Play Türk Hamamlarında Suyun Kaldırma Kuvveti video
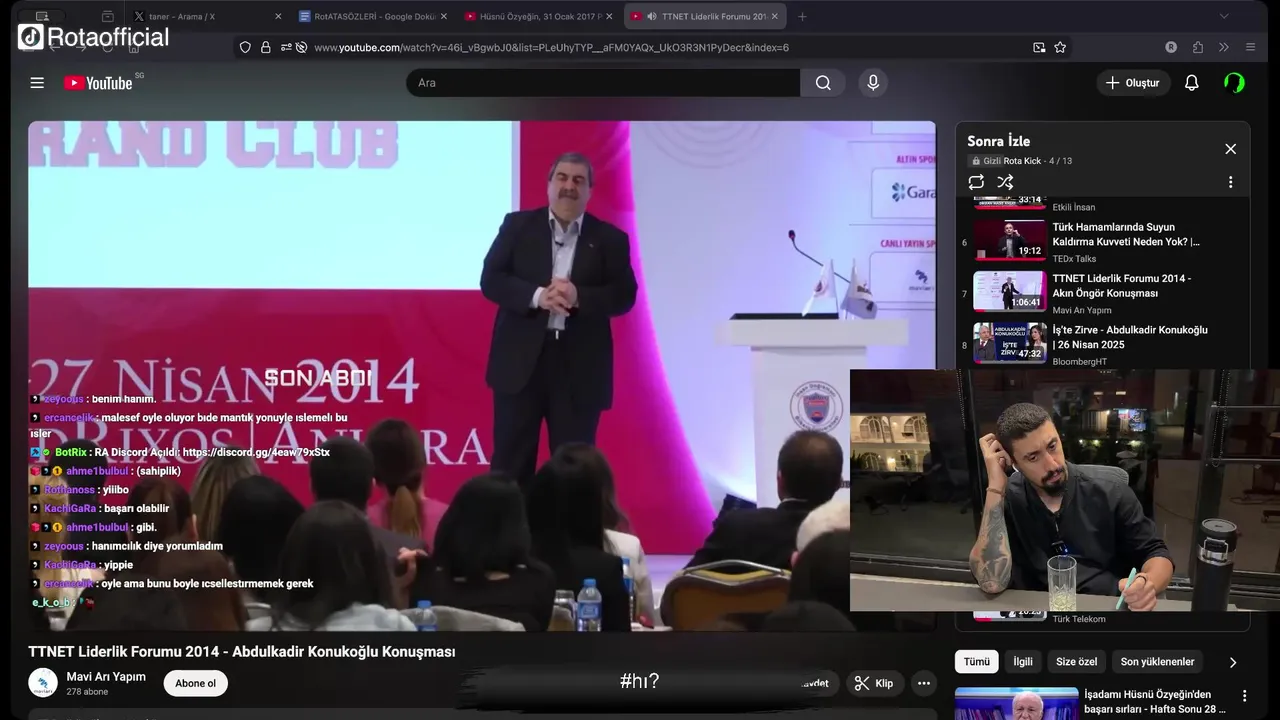The height and width of the screenshot is (720, 1280). pyautogui.click(x=1126, y=234)
